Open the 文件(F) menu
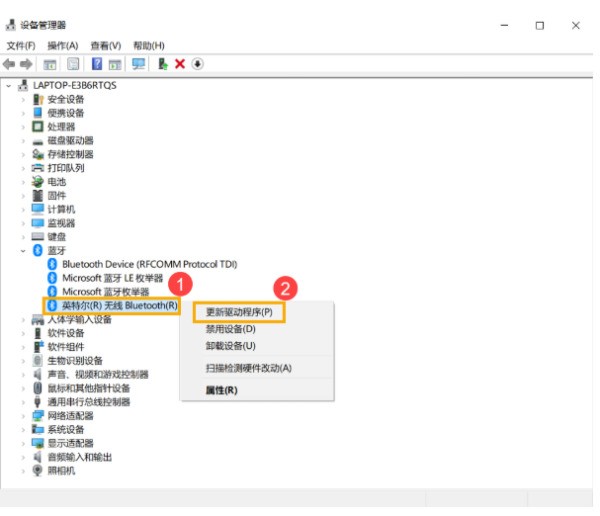Screen dimensions: 600x516 tap(21, 46)
